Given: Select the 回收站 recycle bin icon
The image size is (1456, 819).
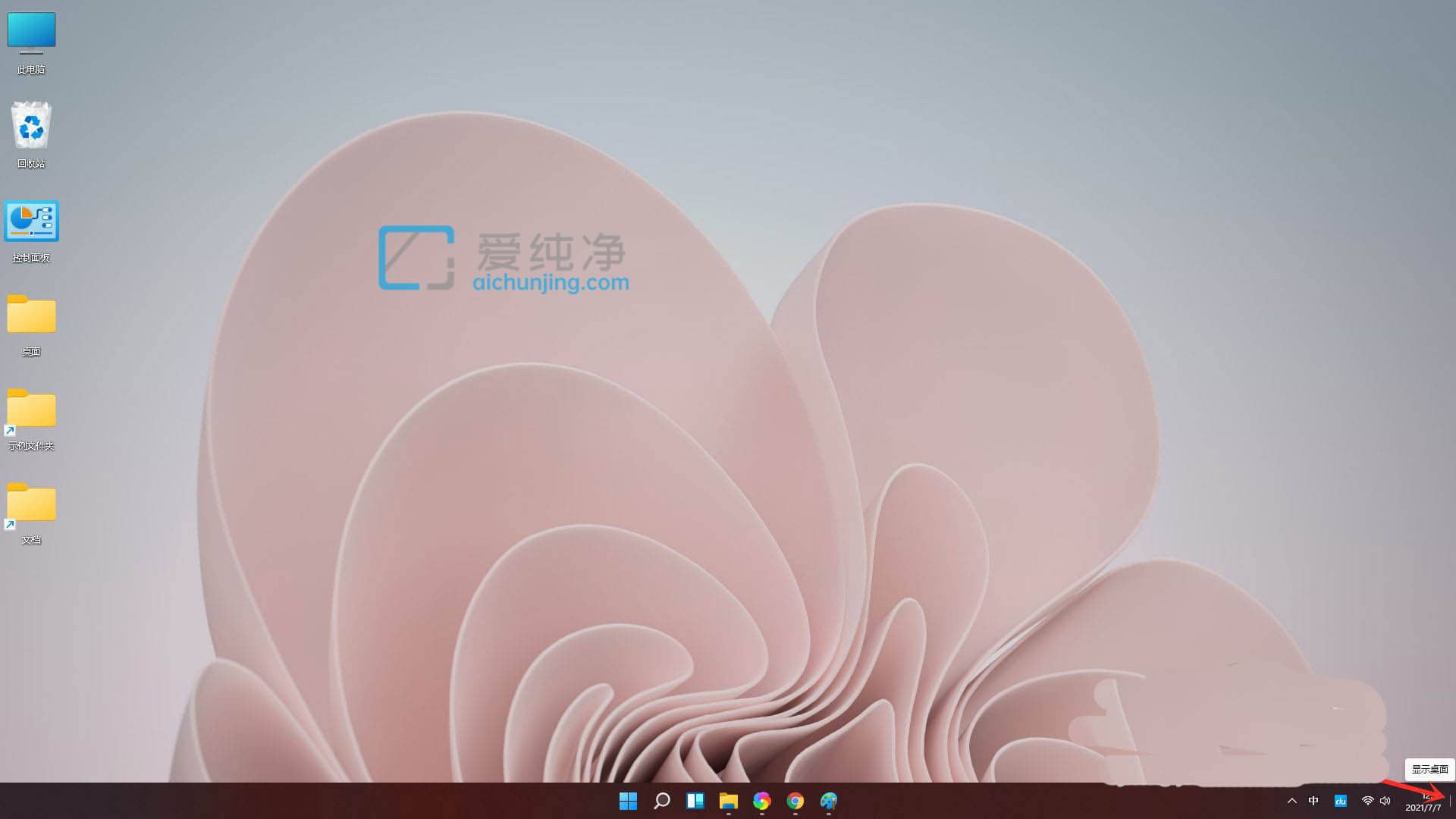Looking at the screenshot, I should [x=31, y=135].
